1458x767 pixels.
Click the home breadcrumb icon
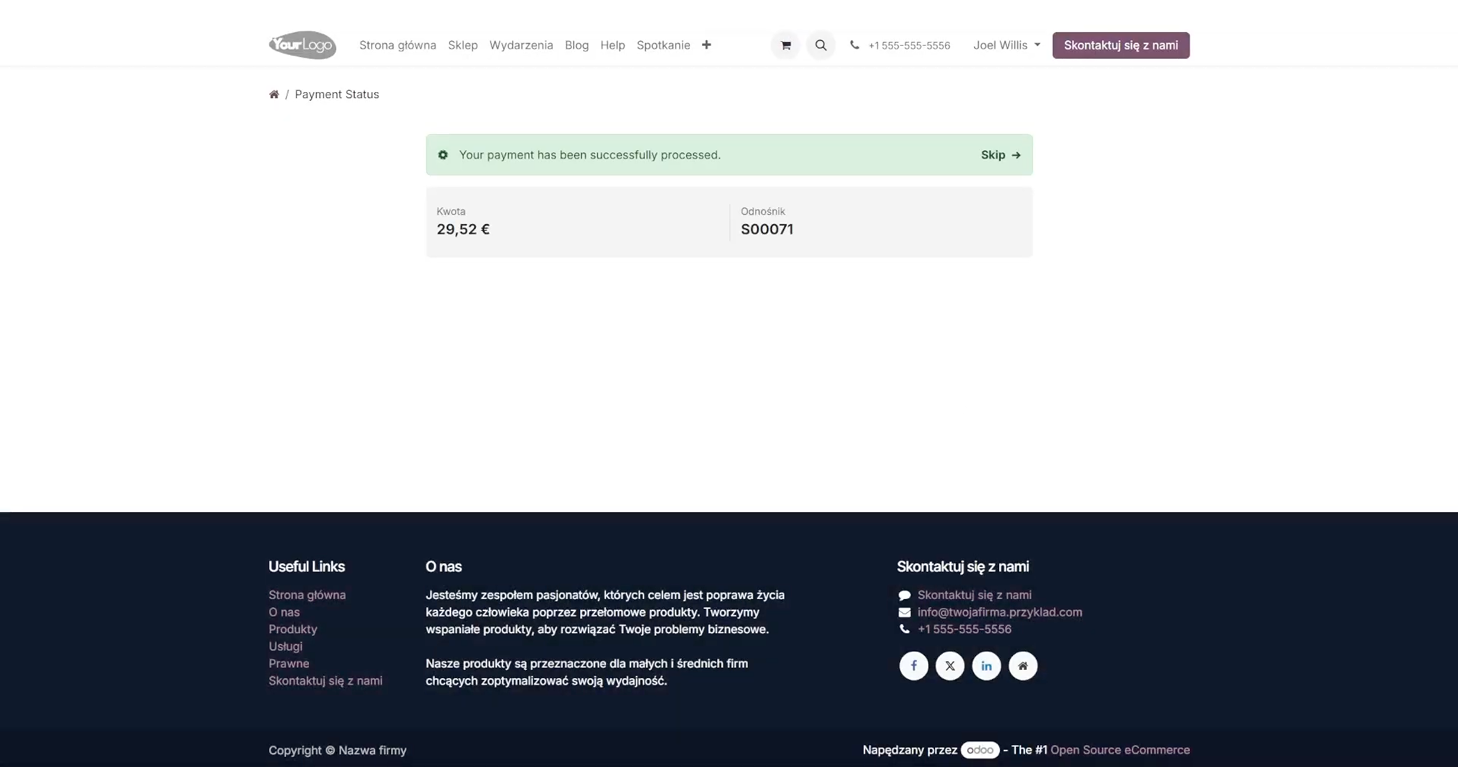tap(274, 94)
